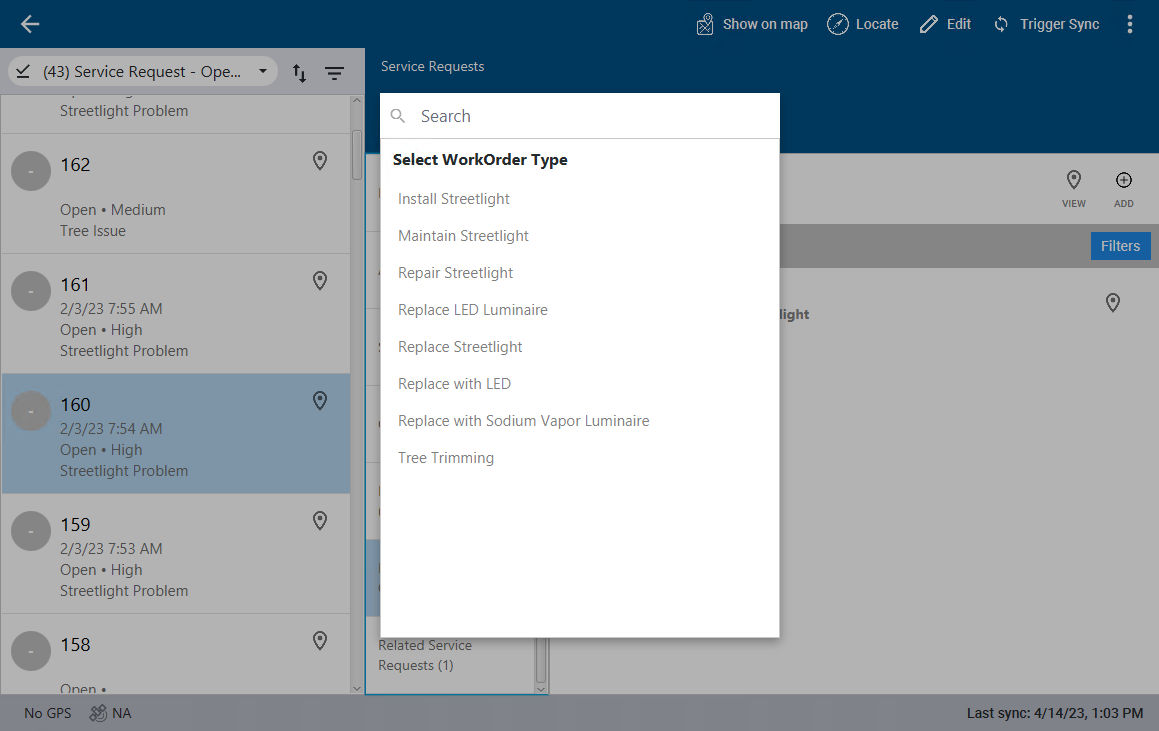Click the blue Filters button
Image resolution: width=1159 pixels, height=731 pixels.
tap(1120, 246)
